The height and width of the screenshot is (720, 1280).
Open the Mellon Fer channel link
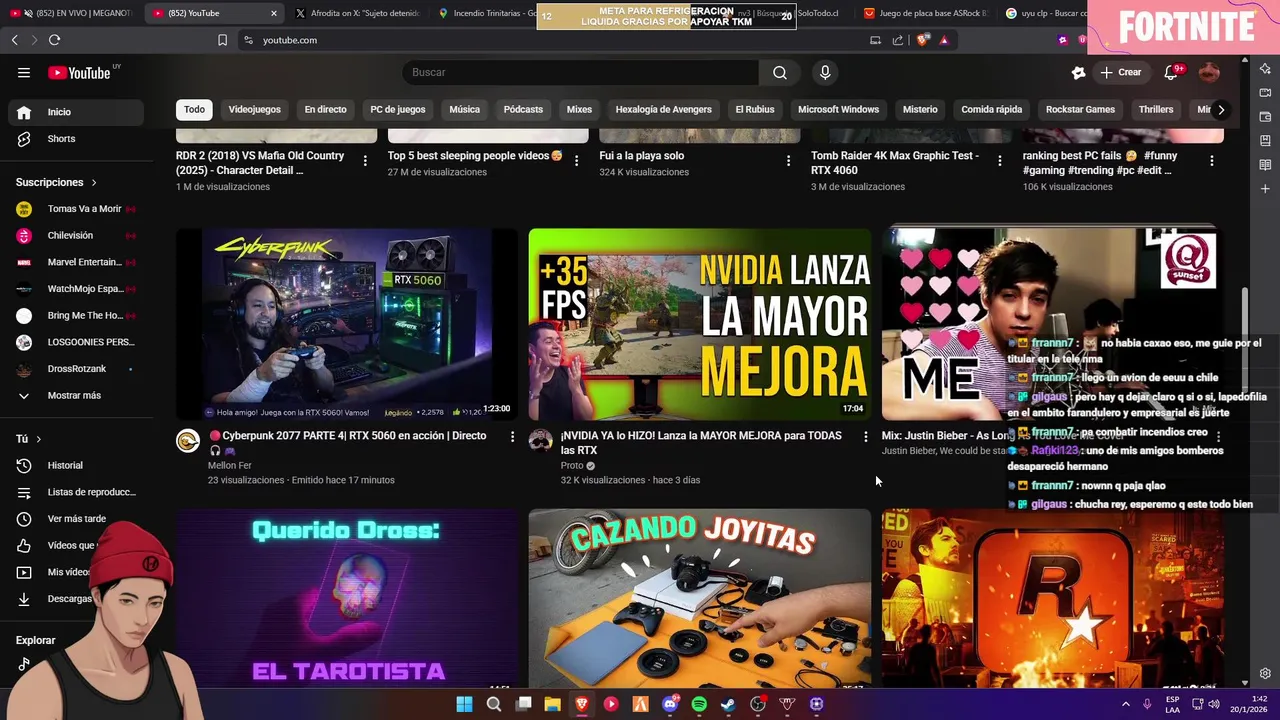229,466
